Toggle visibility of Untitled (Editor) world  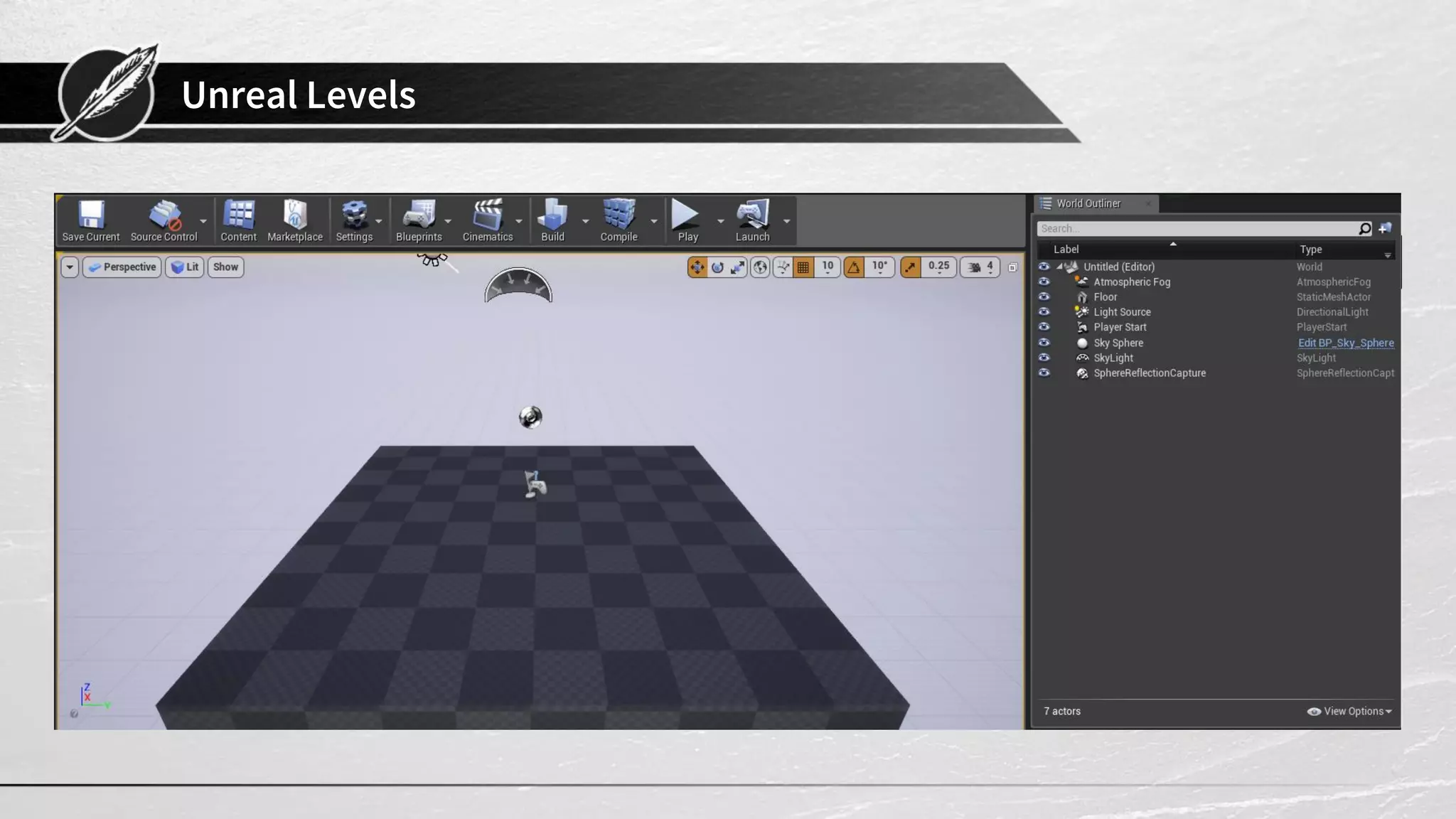[1044, 267]
